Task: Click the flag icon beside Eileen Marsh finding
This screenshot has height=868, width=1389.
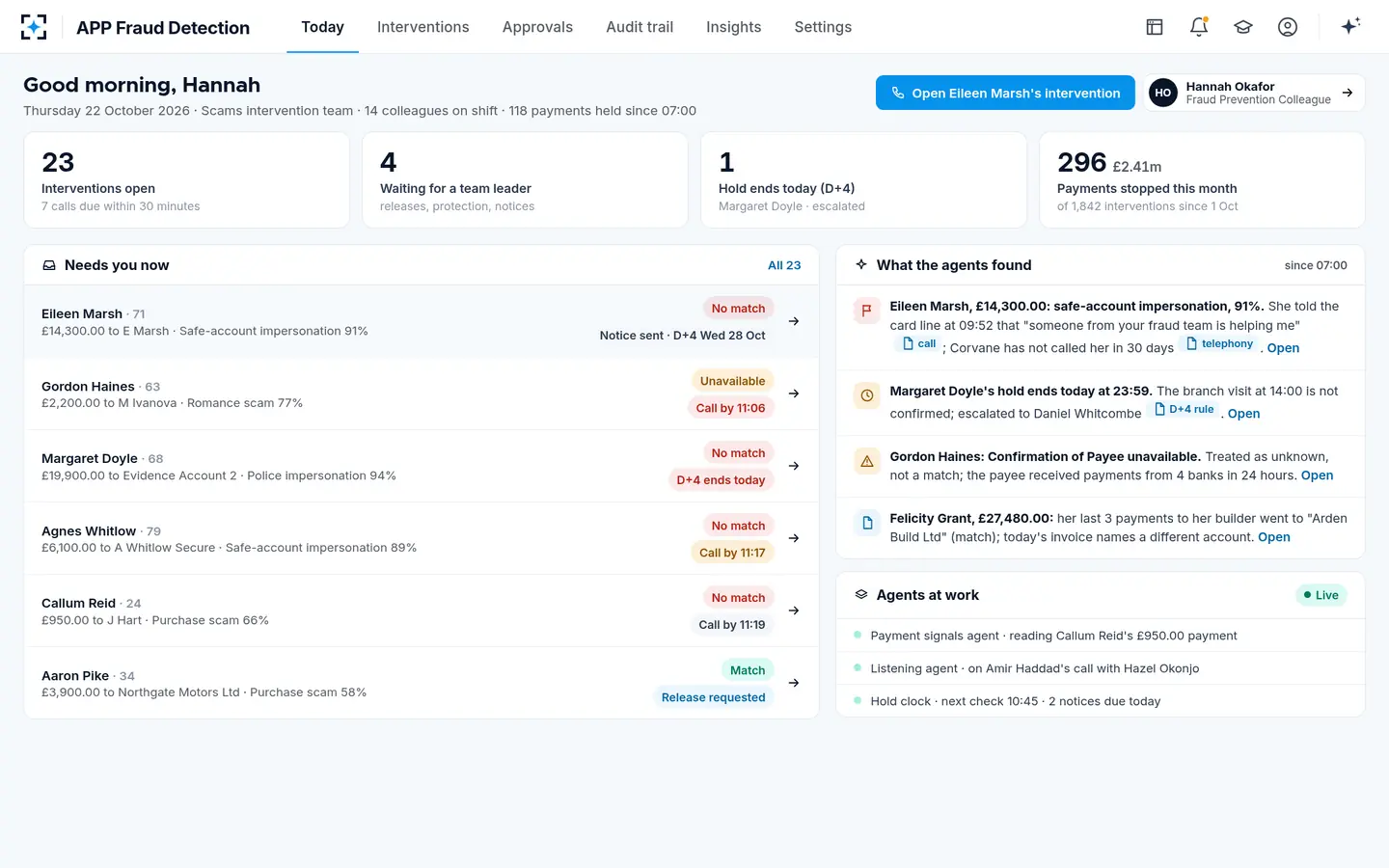Action: click(866, 311)
